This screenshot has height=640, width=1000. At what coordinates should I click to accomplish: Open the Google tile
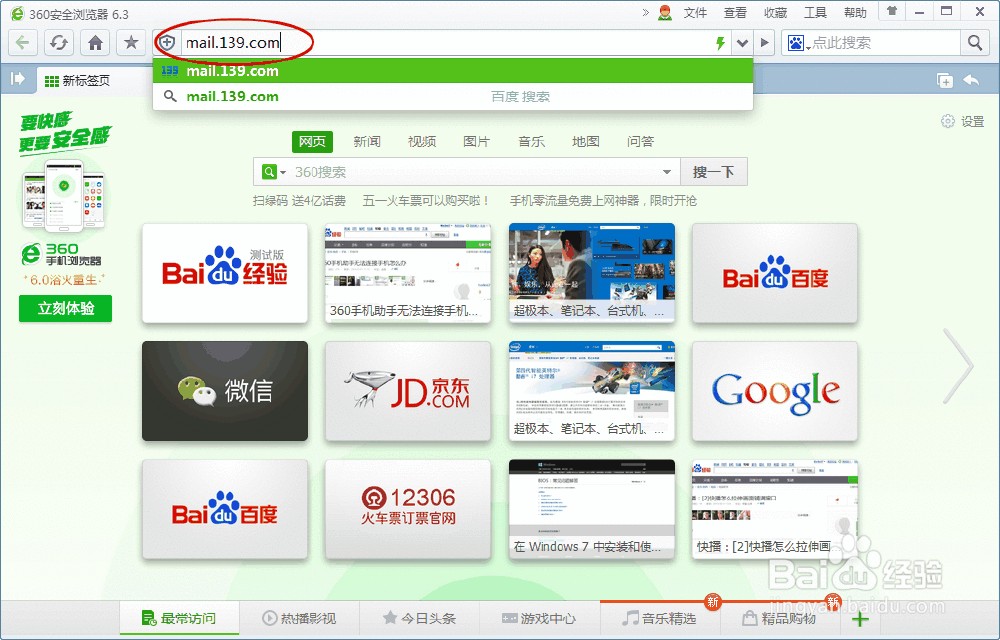[775, 391]
